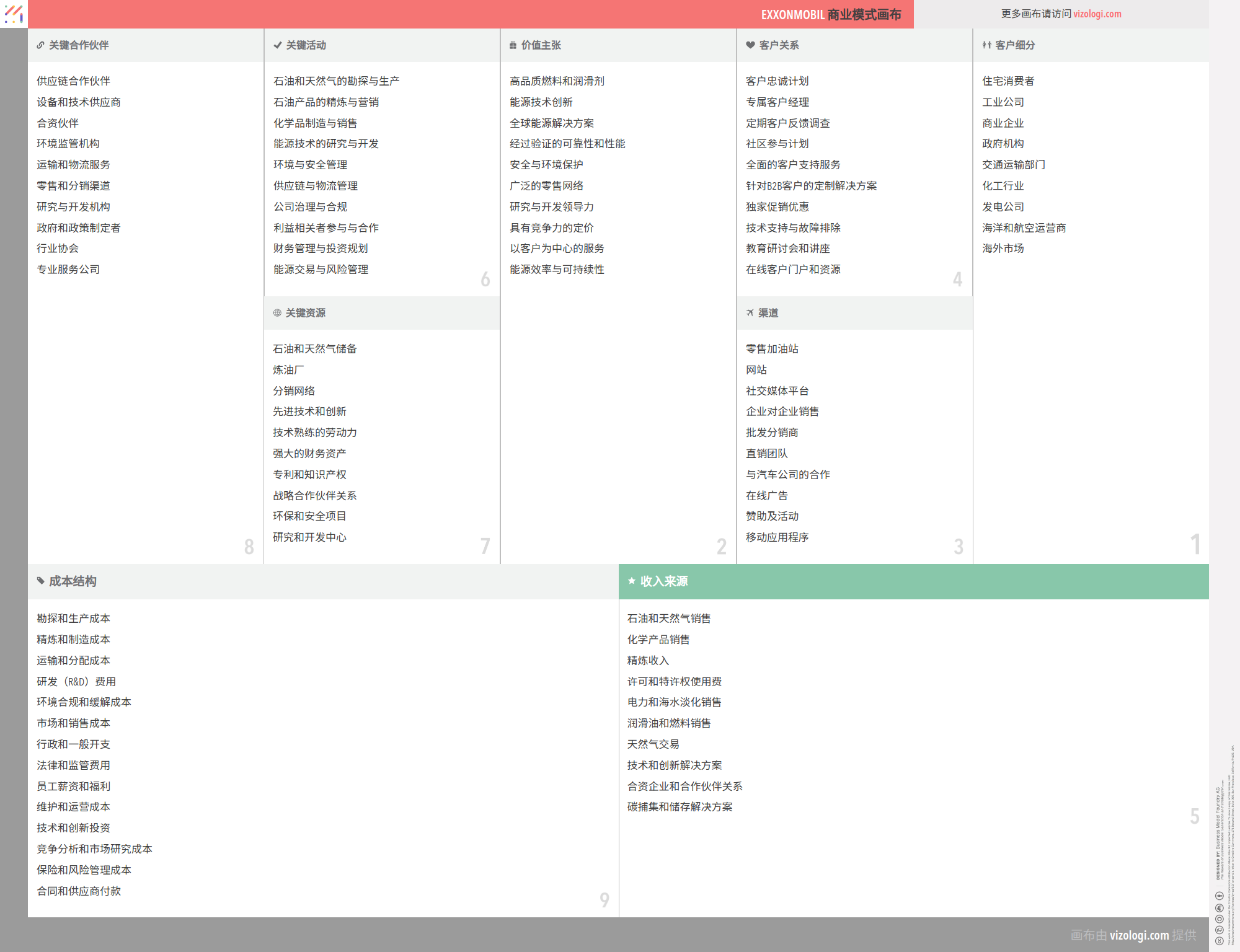The width and height of the screenshot is (1240, 952).
Task: Click the airplane icon beside 渠道
Action: [x=750, y=313]
